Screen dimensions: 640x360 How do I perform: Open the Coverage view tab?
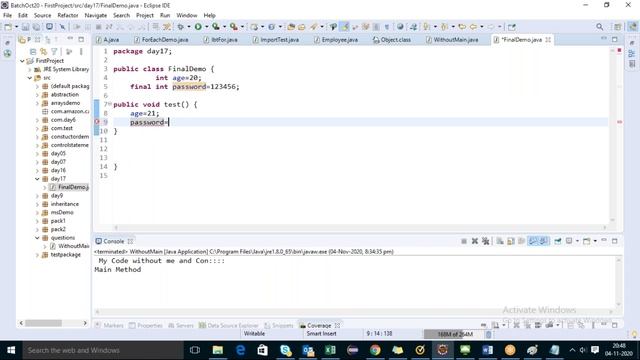[319, 325]
